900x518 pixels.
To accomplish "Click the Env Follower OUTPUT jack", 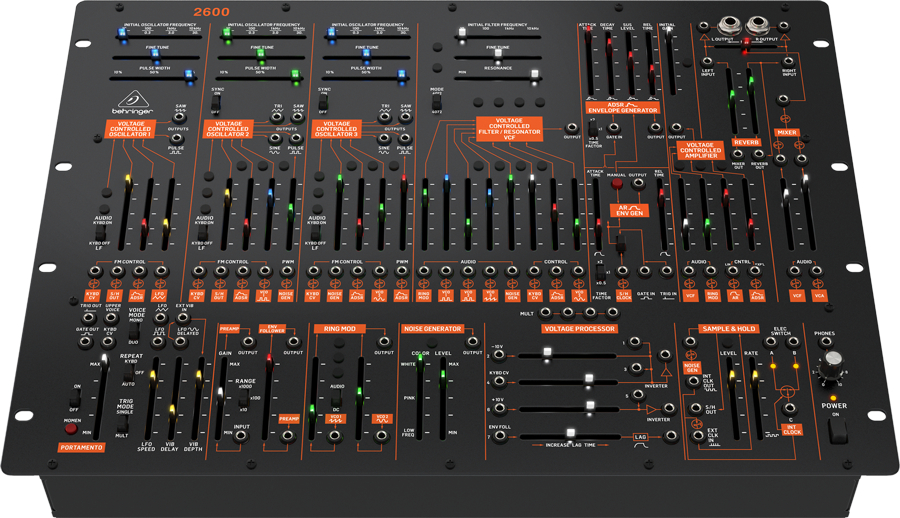I will (293, 342).
